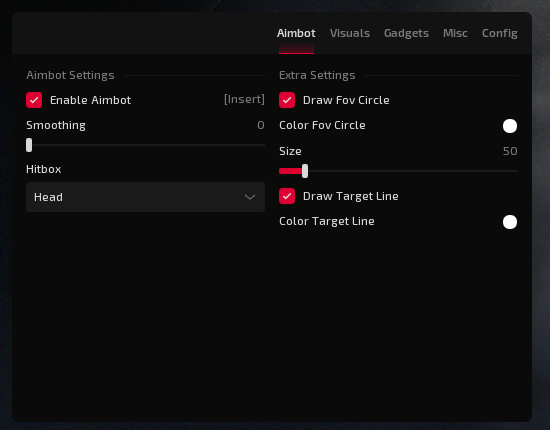Image resolution: width=550 pixels, height=430 pixels.
Task: Click the Enable Aimbot label text
Action: click(90, 100)
